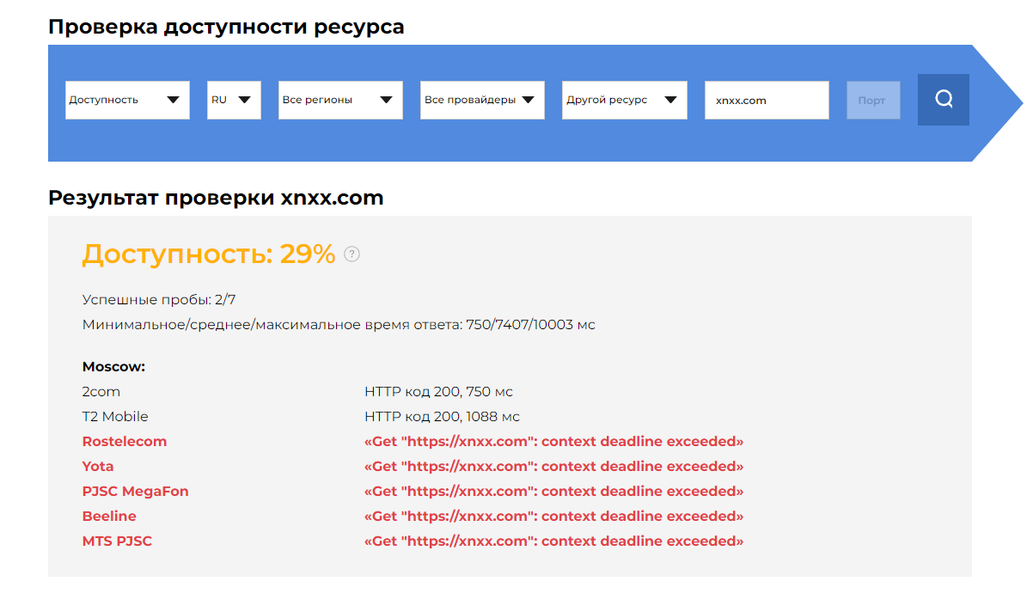Select the Rostelecom provider row
Image resolution: width=1033 pixels, height=600 pixels.
coord(125,441)
